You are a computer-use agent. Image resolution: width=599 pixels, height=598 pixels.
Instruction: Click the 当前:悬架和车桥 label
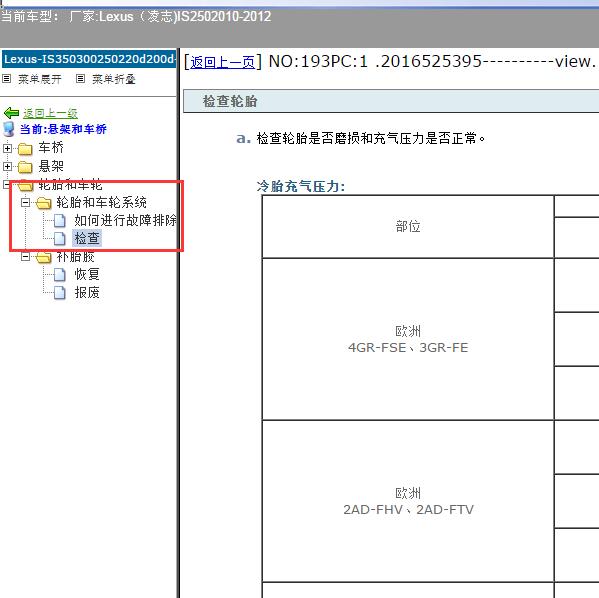(x=63, y=129)
